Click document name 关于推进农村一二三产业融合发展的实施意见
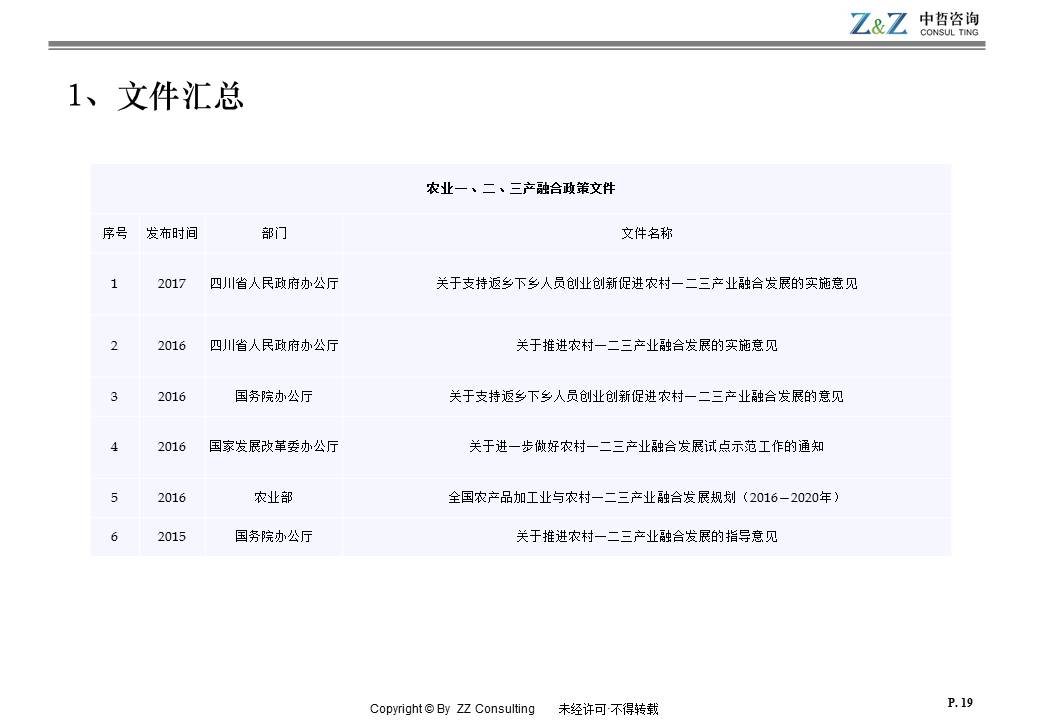This screenshot has width=1040, height=720. pyautogui.click(x=646, y=346)
